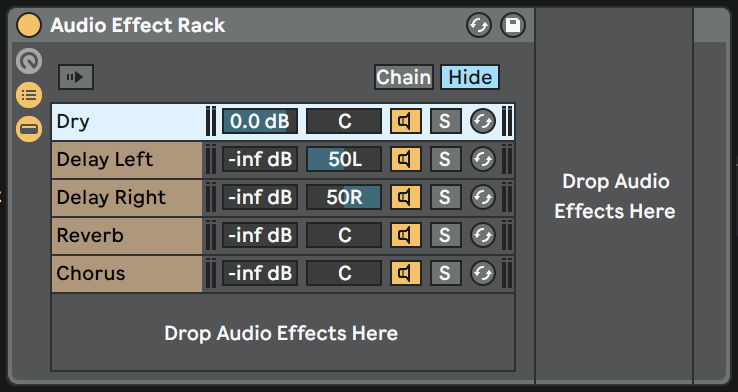This screenshot has height=392, width=738.
Task: Solo the Reverb chain
Action: 445,235
